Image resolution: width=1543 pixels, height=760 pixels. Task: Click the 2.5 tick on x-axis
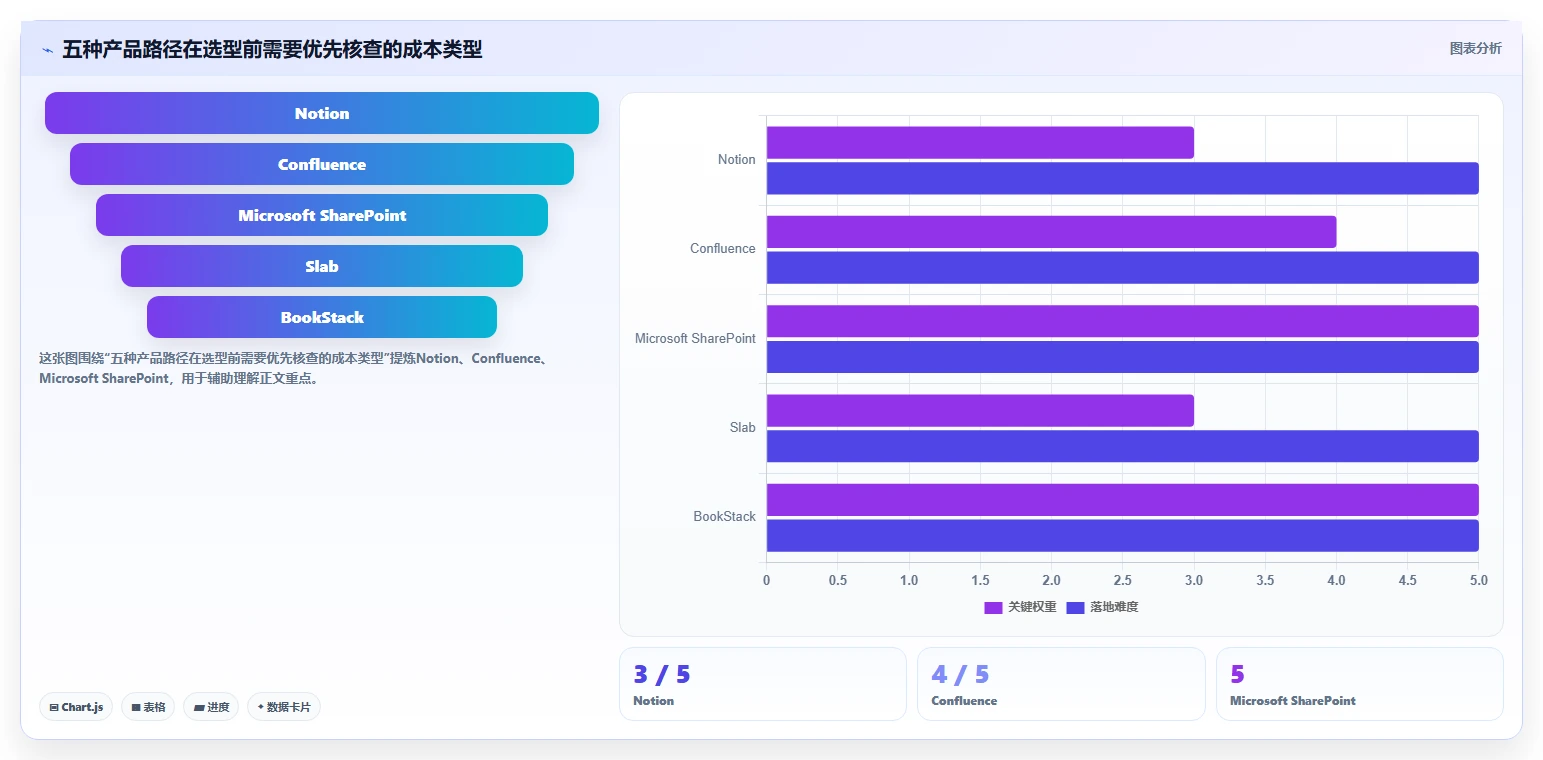[x=1122, y=581]
